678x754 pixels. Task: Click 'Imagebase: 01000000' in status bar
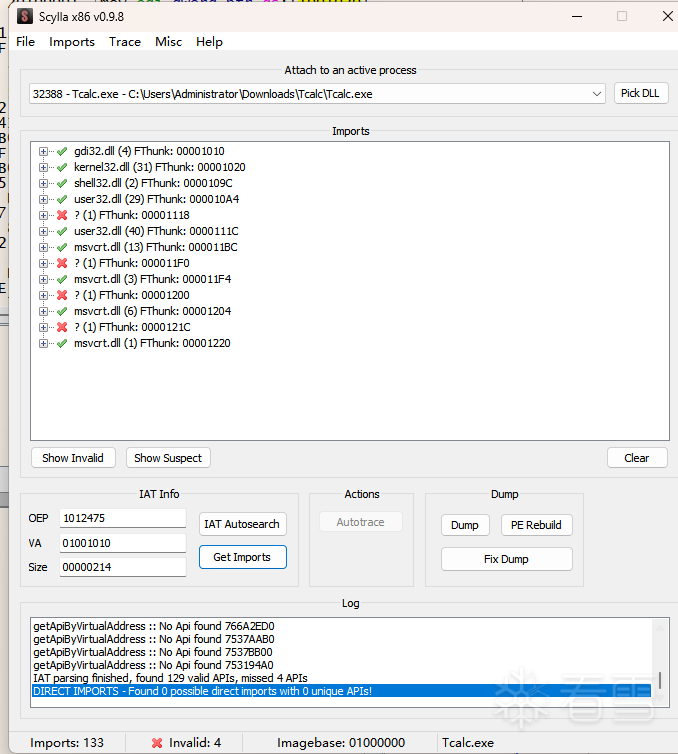tap(341, 743)
